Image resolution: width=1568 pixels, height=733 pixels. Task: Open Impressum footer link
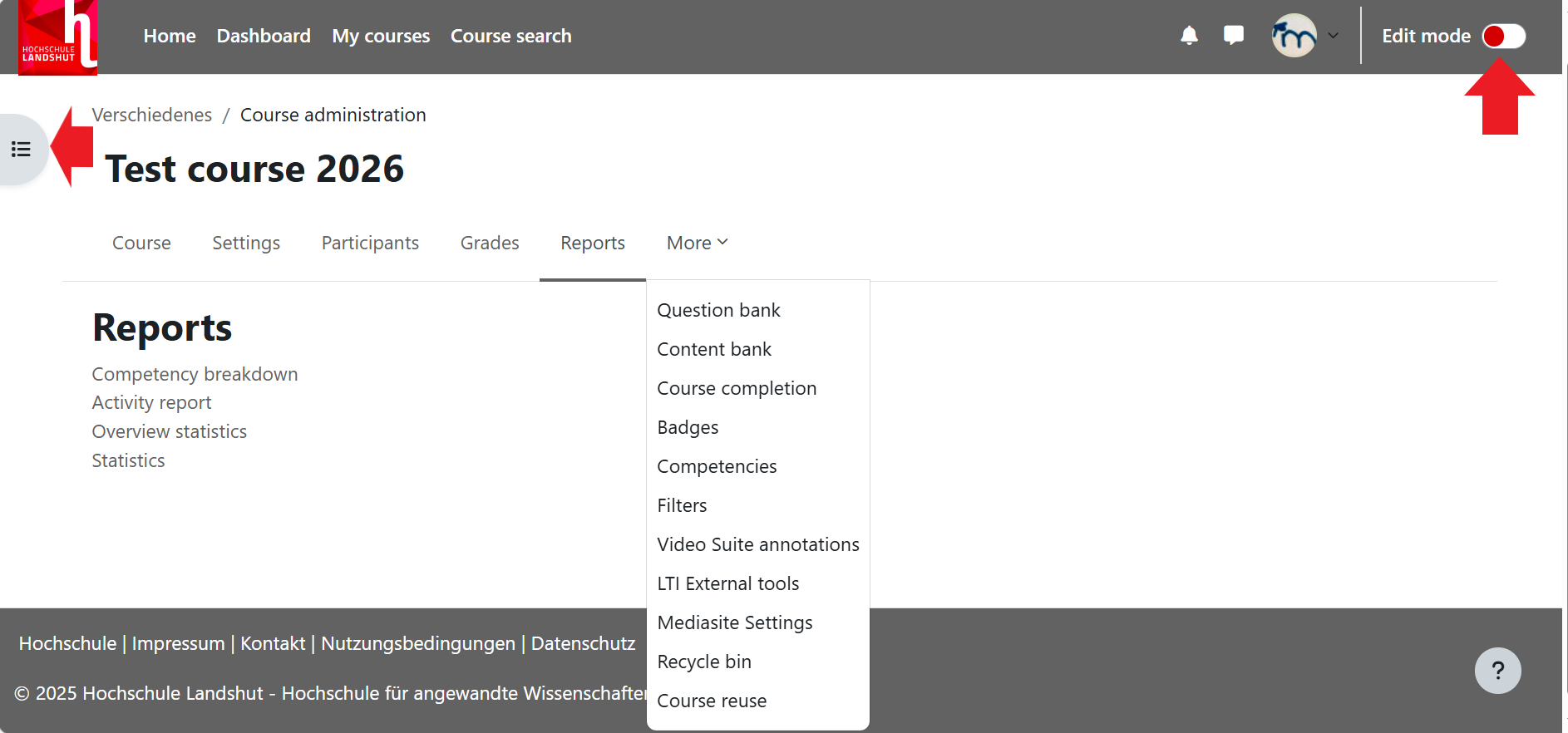[x=178, y=643]
